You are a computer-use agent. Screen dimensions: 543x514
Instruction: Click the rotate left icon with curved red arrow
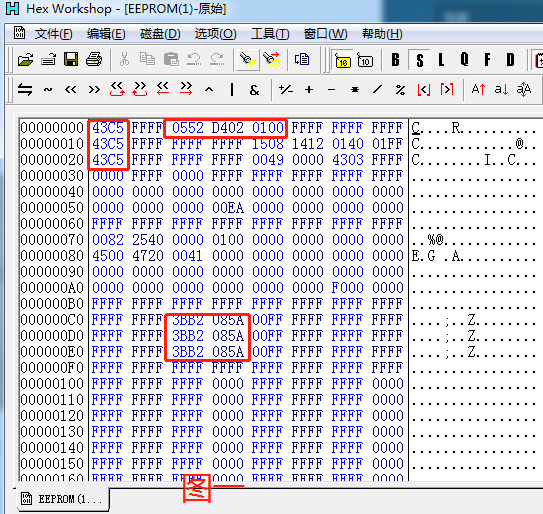(x=117, y=89)
